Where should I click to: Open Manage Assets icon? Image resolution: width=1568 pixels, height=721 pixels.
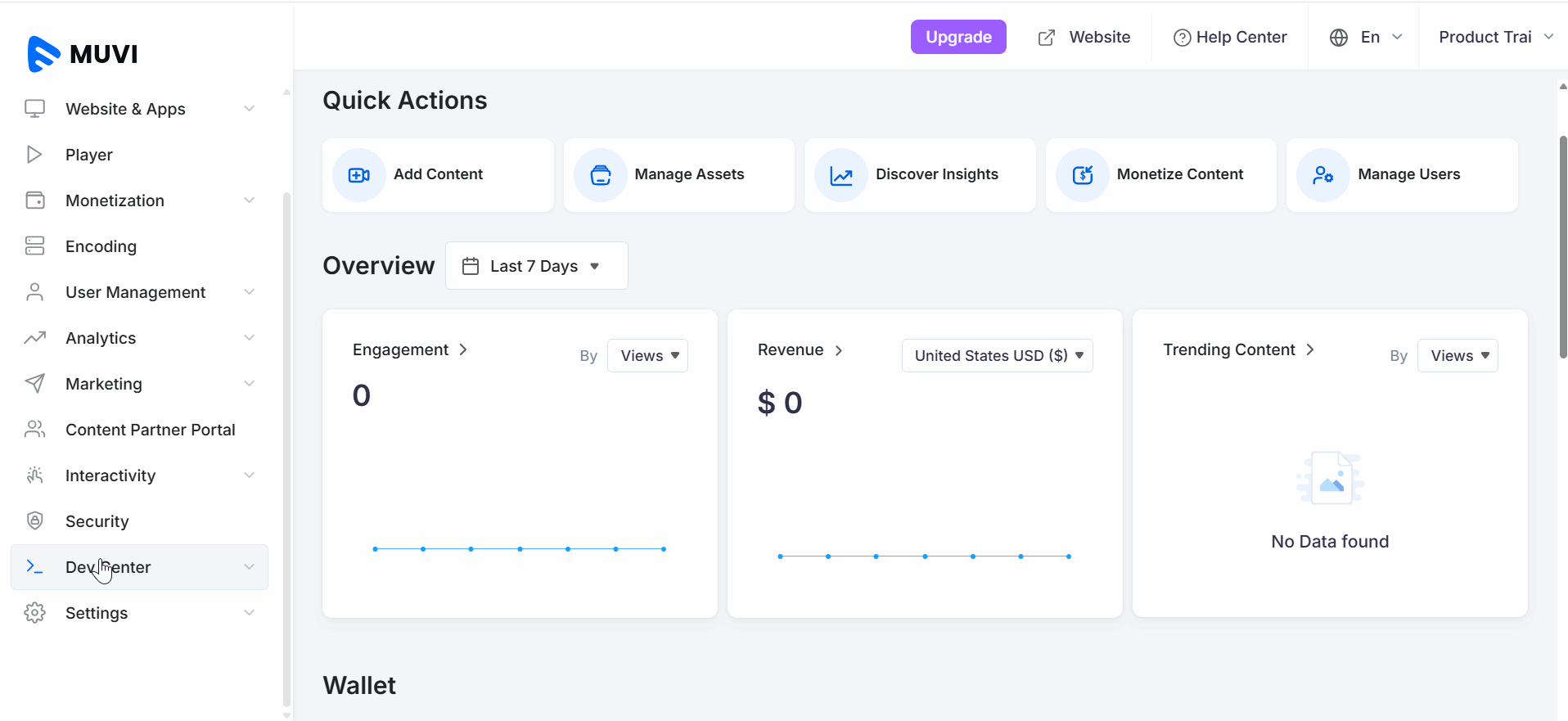[600, 175]
